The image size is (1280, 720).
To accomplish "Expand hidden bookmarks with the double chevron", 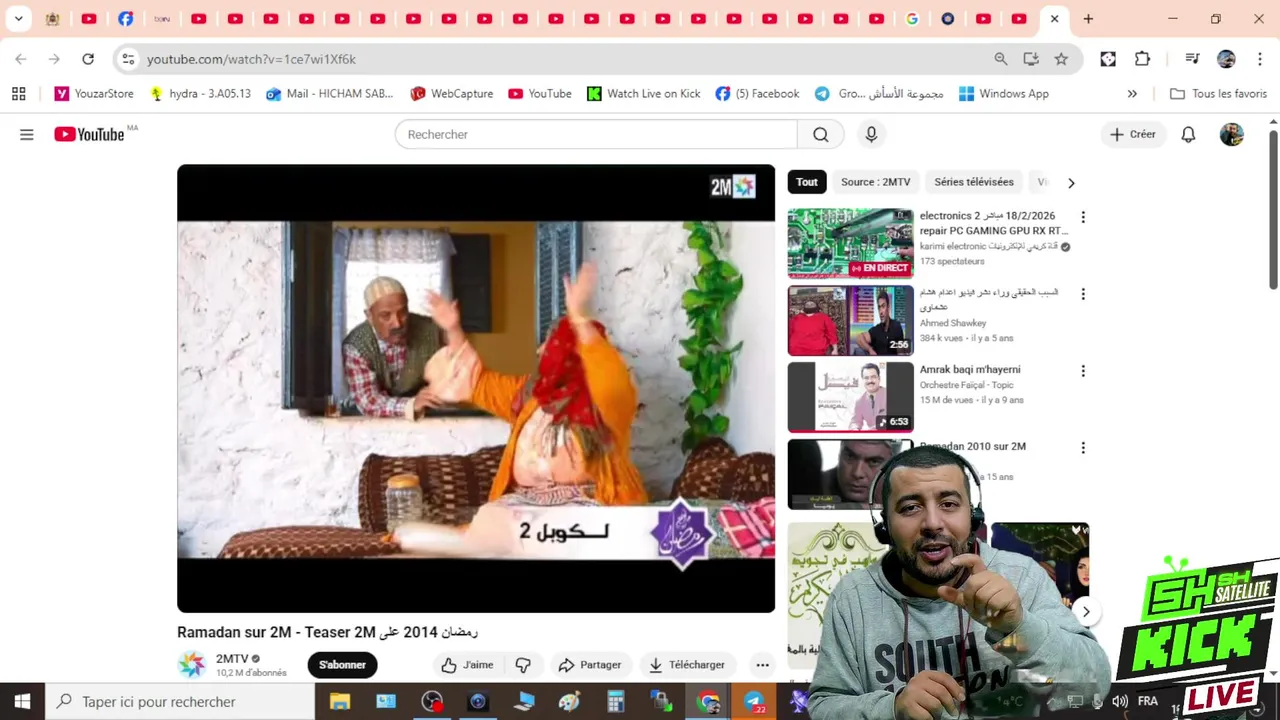I will (x=1132, y=94).
